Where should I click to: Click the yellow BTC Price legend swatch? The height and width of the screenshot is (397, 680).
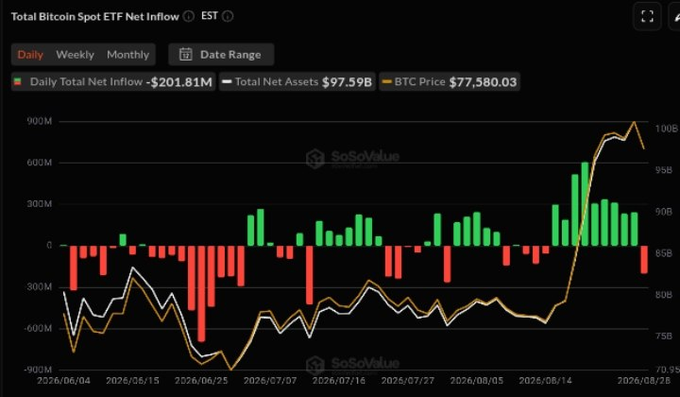387,82
